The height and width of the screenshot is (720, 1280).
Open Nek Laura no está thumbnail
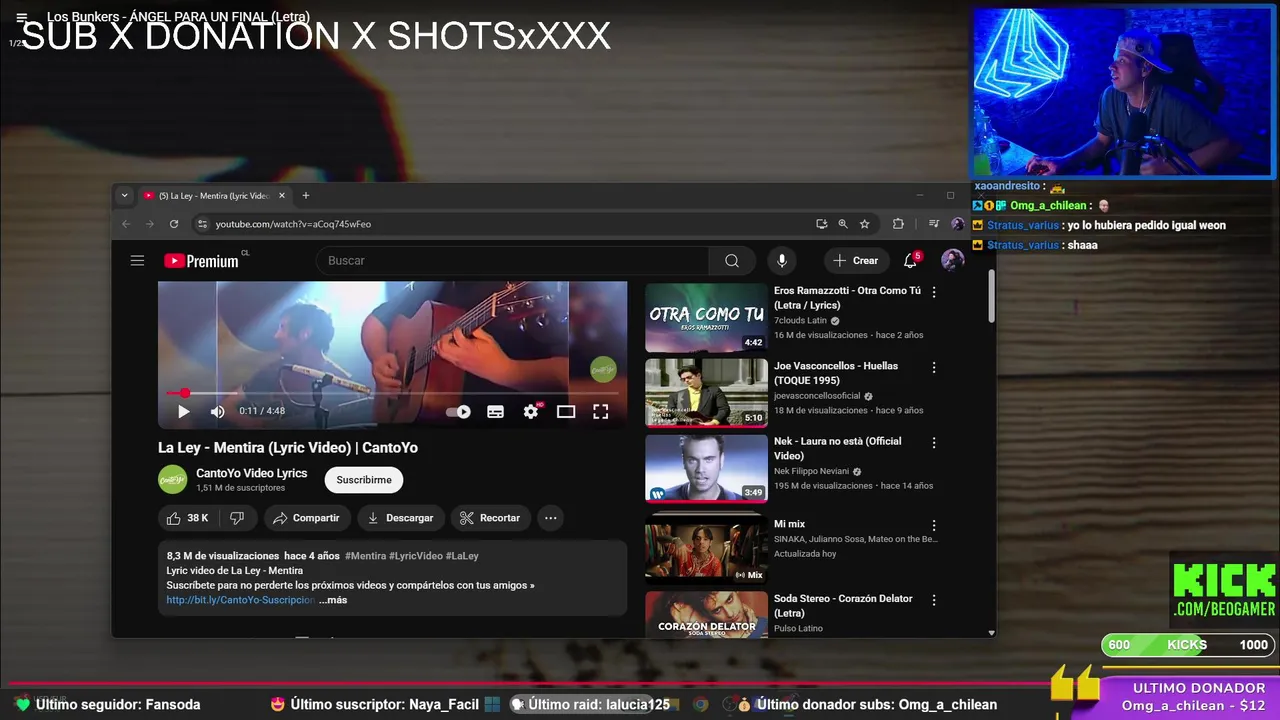point(706,468)
